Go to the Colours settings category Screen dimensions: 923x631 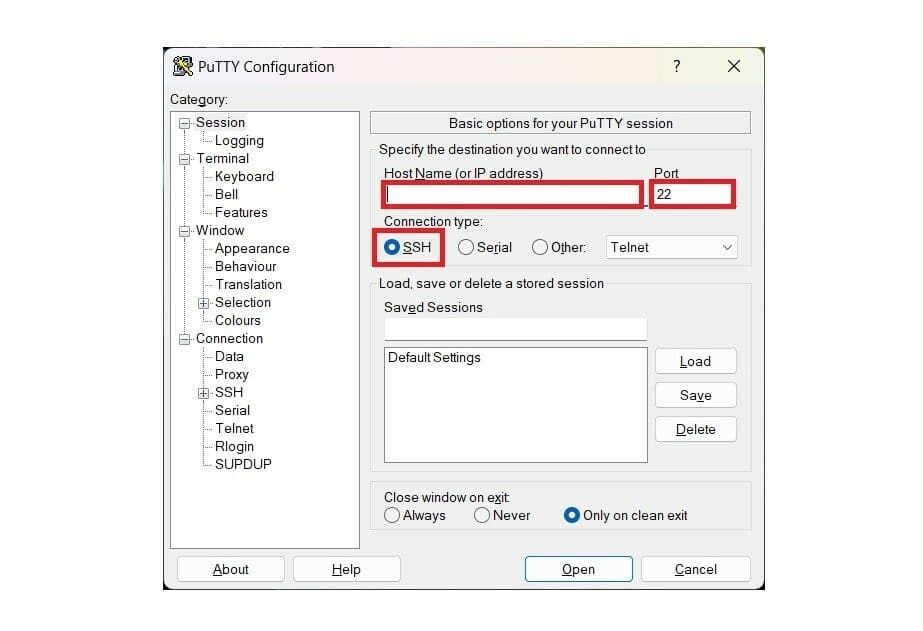237,320
